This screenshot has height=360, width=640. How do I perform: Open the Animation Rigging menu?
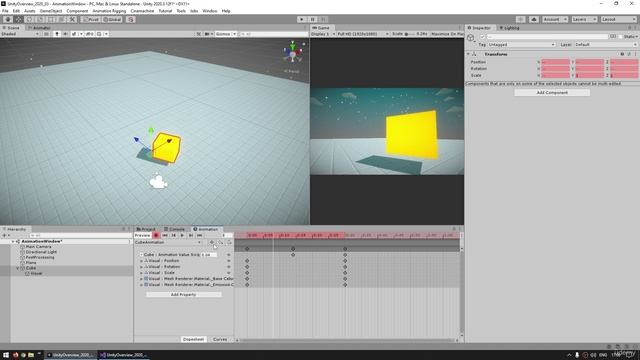pyautogui.click(x=109, y=11)
